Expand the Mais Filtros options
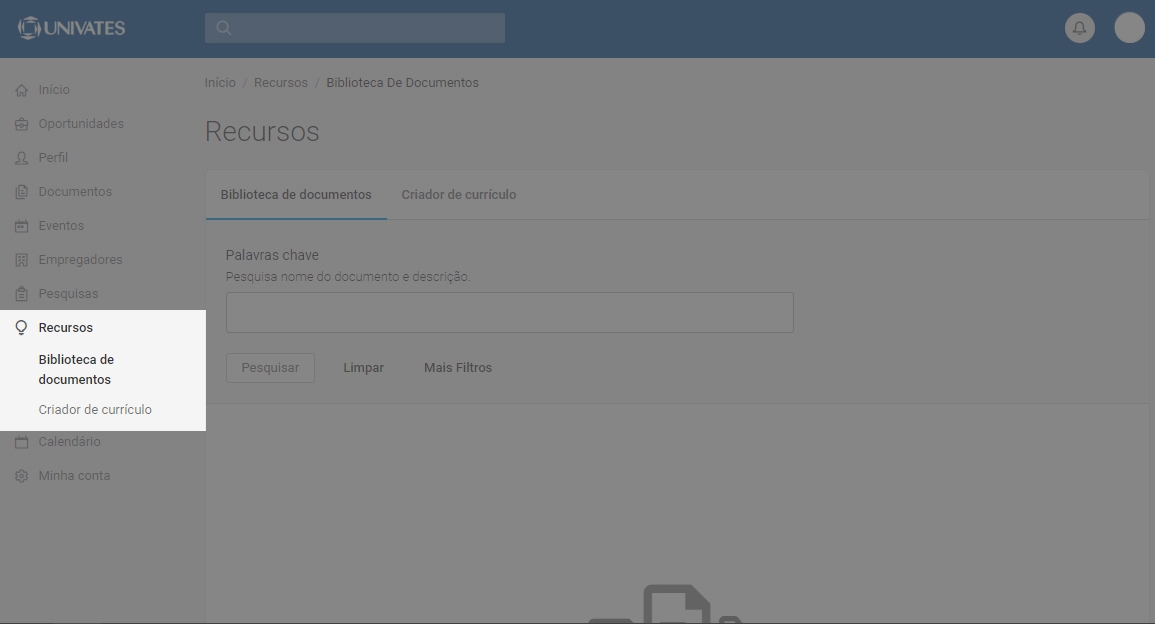The image size is (1155, 624). pyautogui.click(x=457, y=368)
